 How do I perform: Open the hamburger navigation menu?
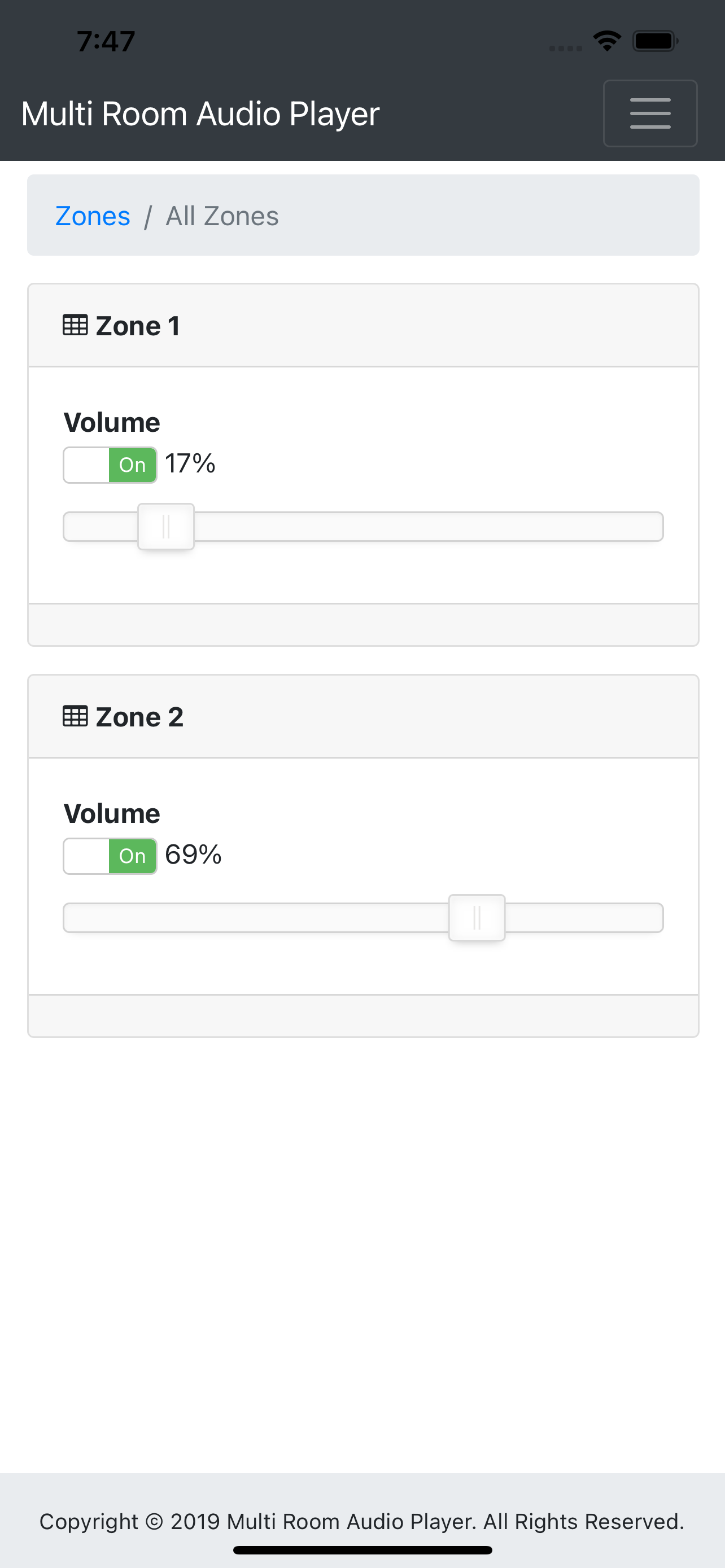pos(649,113)
